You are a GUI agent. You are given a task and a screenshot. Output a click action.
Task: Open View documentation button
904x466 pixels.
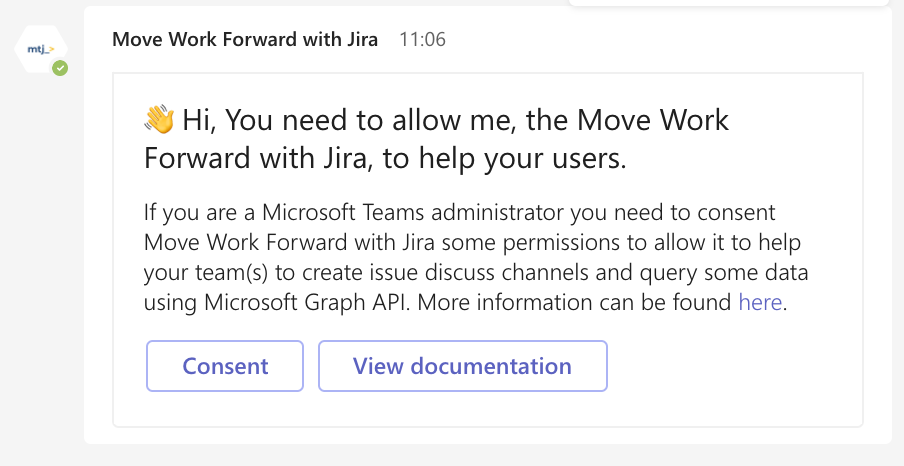(x=462, y=366)
